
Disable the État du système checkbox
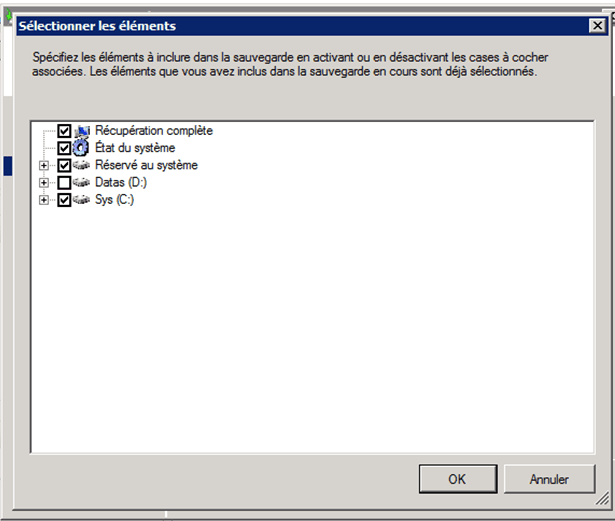click(65, 148)
